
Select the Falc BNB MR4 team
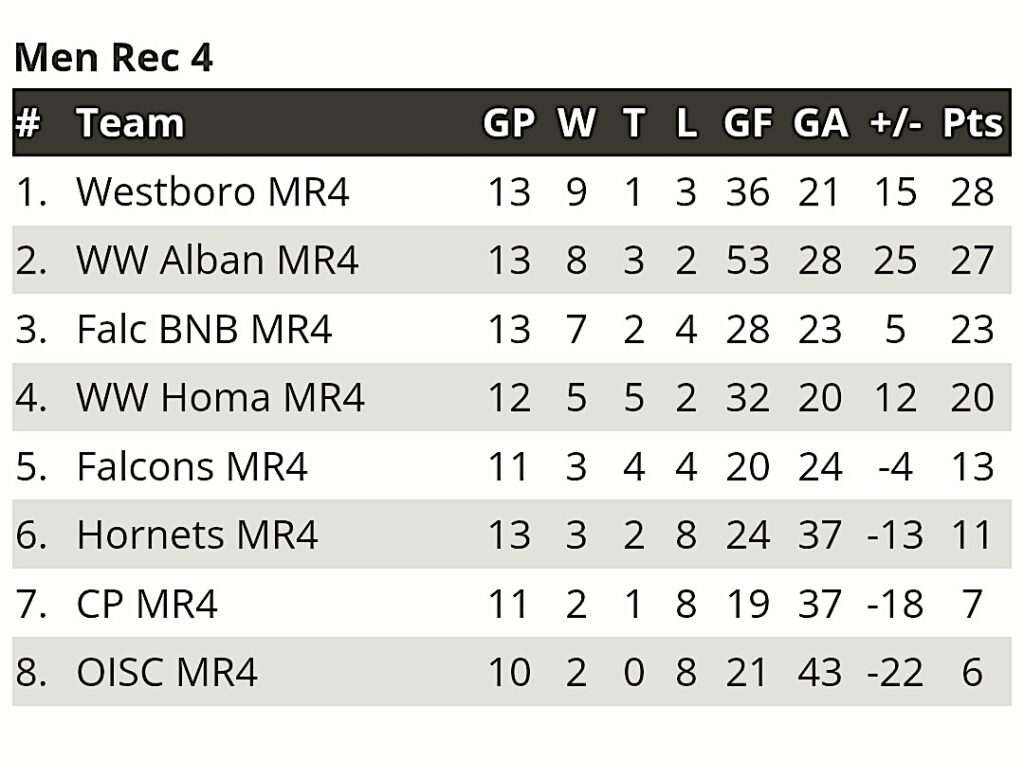[204, 329]
